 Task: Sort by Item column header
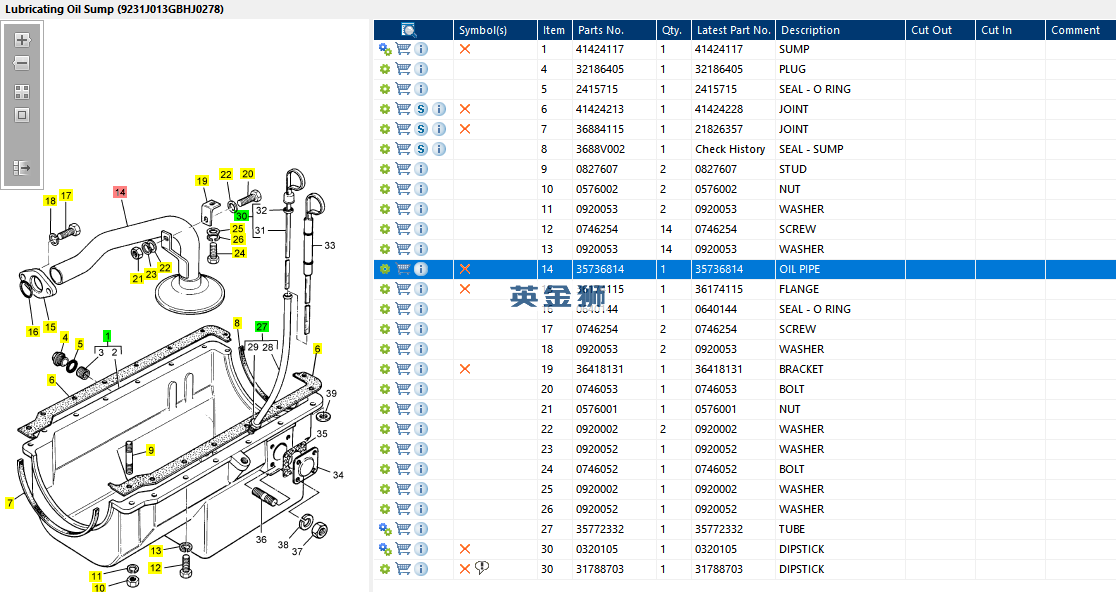click(554, 30)
